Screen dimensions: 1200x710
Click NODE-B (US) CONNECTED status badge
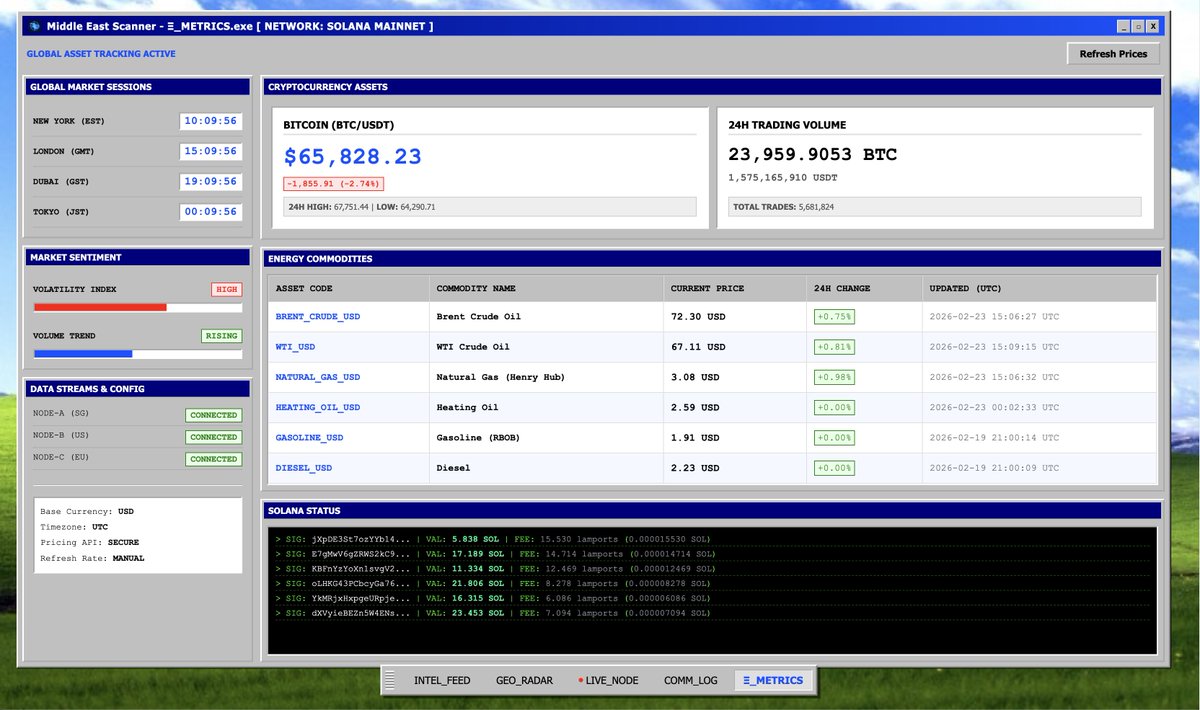[214, 437]
